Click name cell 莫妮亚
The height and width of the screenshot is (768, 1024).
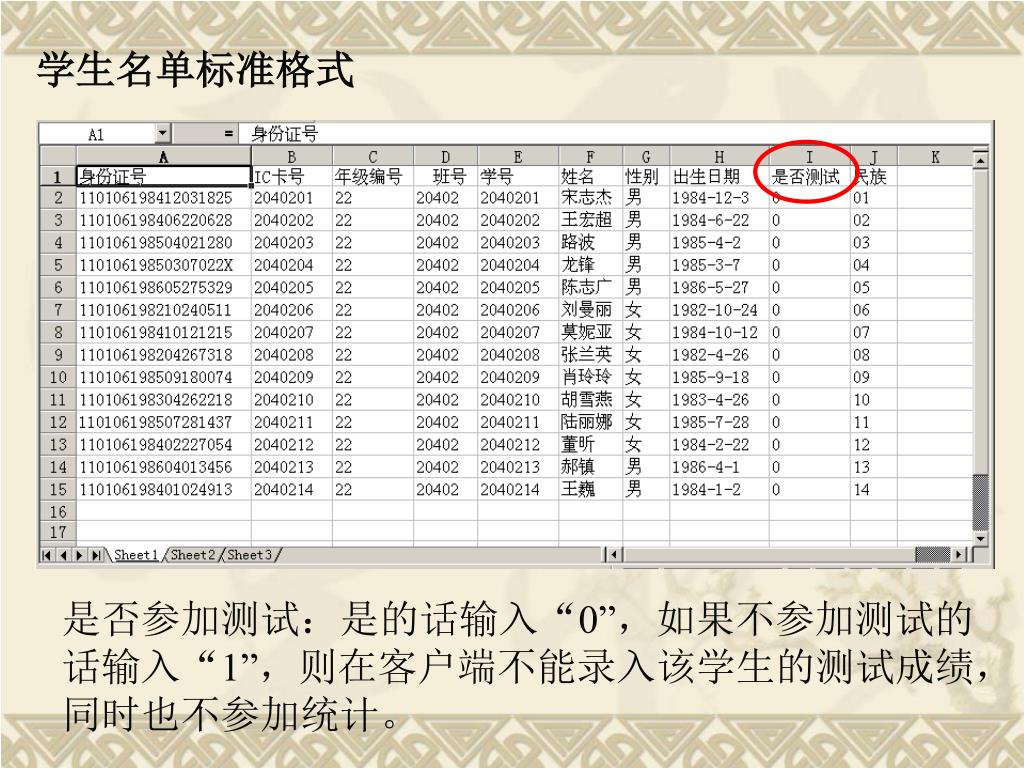coord(590,332)
